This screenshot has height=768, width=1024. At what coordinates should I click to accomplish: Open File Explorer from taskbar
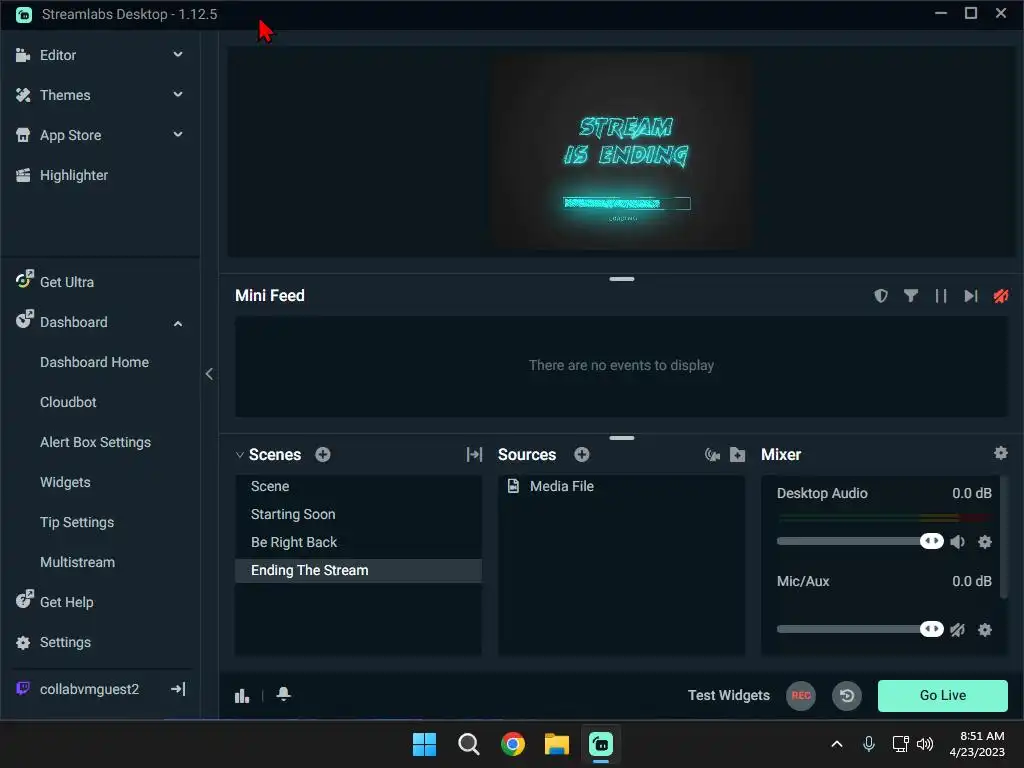coord(557,744)
